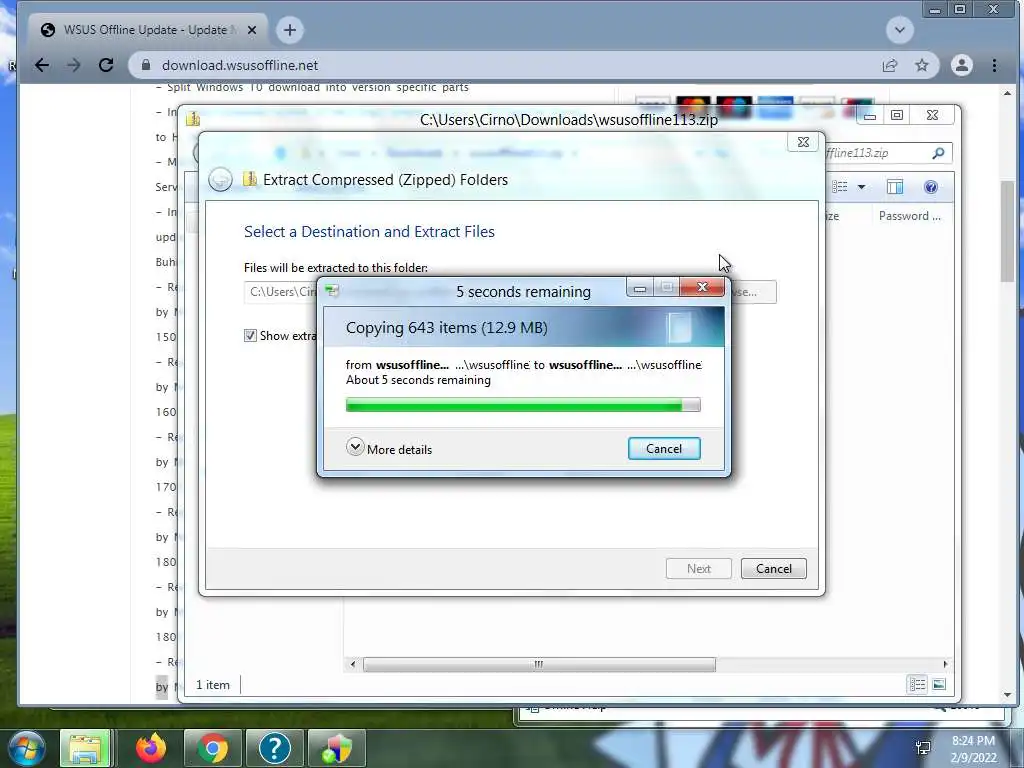Toggle the Explorer preview pane icon
The width and height of the screenshot is (1024, 768).
895,187
